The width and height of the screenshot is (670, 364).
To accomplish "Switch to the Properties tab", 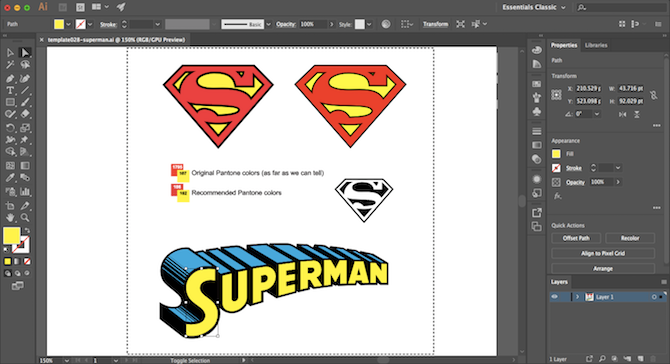I will (x=564, y=45).
